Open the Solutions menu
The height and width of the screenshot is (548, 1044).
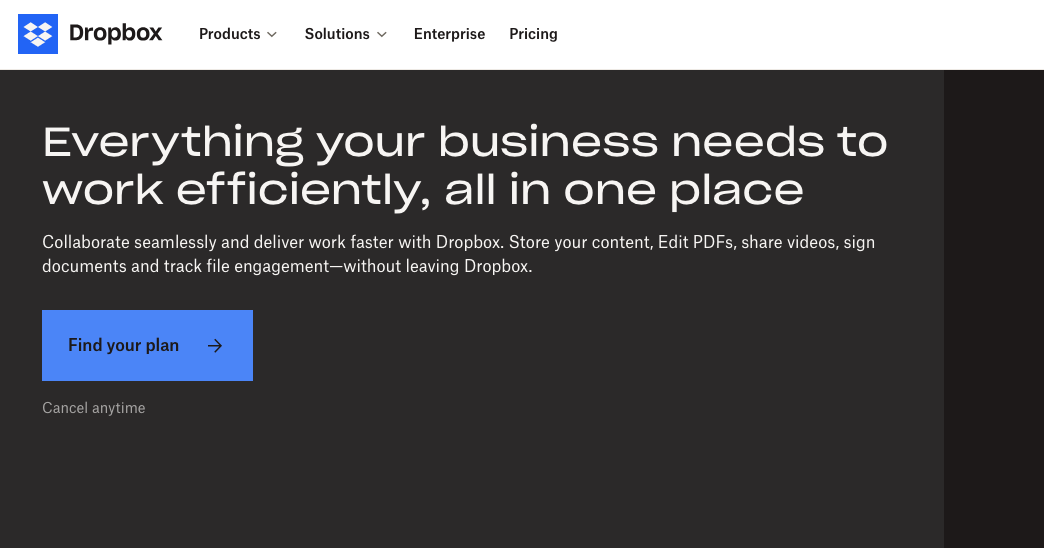point(337,34)
